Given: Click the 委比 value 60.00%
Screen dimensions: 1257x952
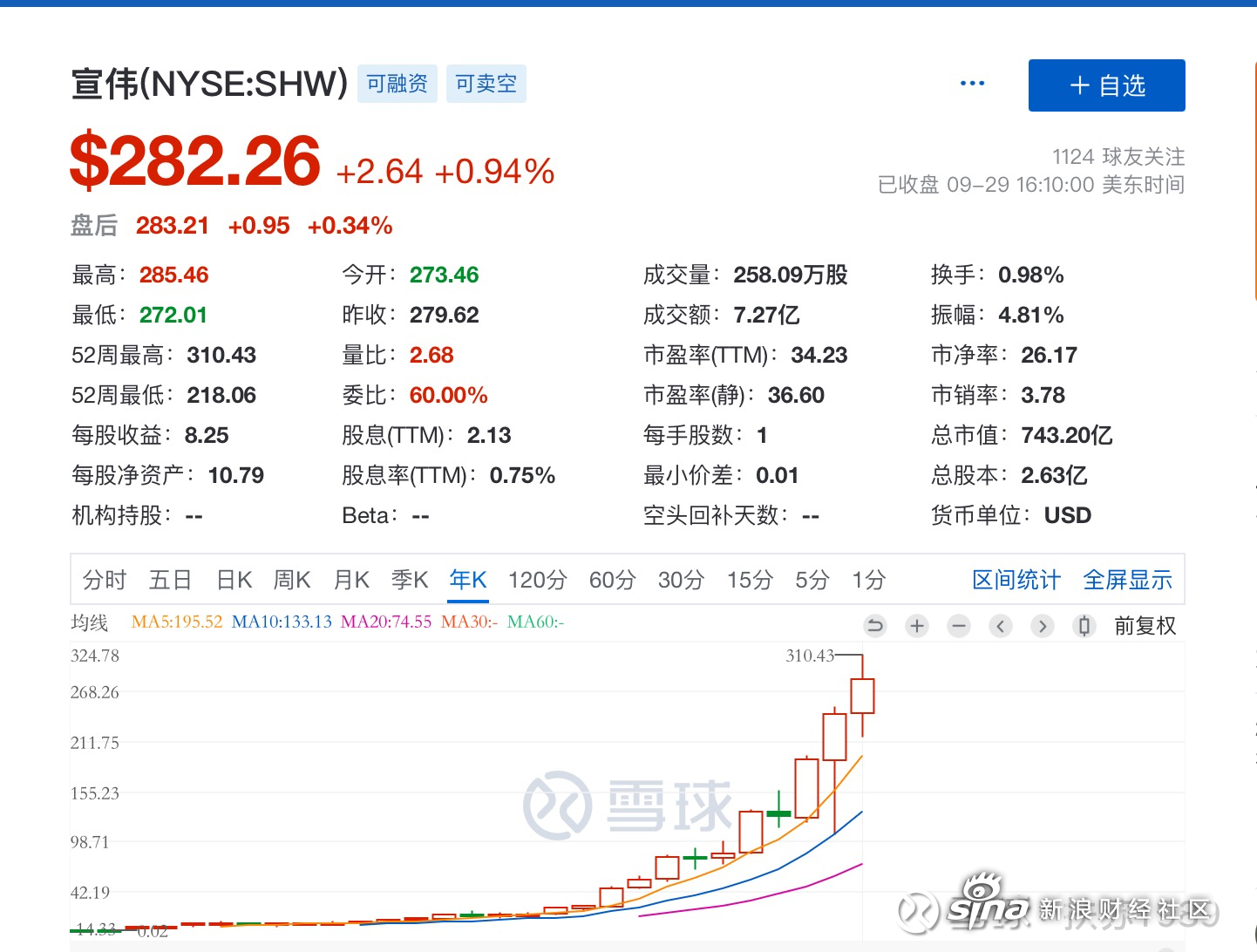Looking at the screenshot, I should (x=448, y=395).
